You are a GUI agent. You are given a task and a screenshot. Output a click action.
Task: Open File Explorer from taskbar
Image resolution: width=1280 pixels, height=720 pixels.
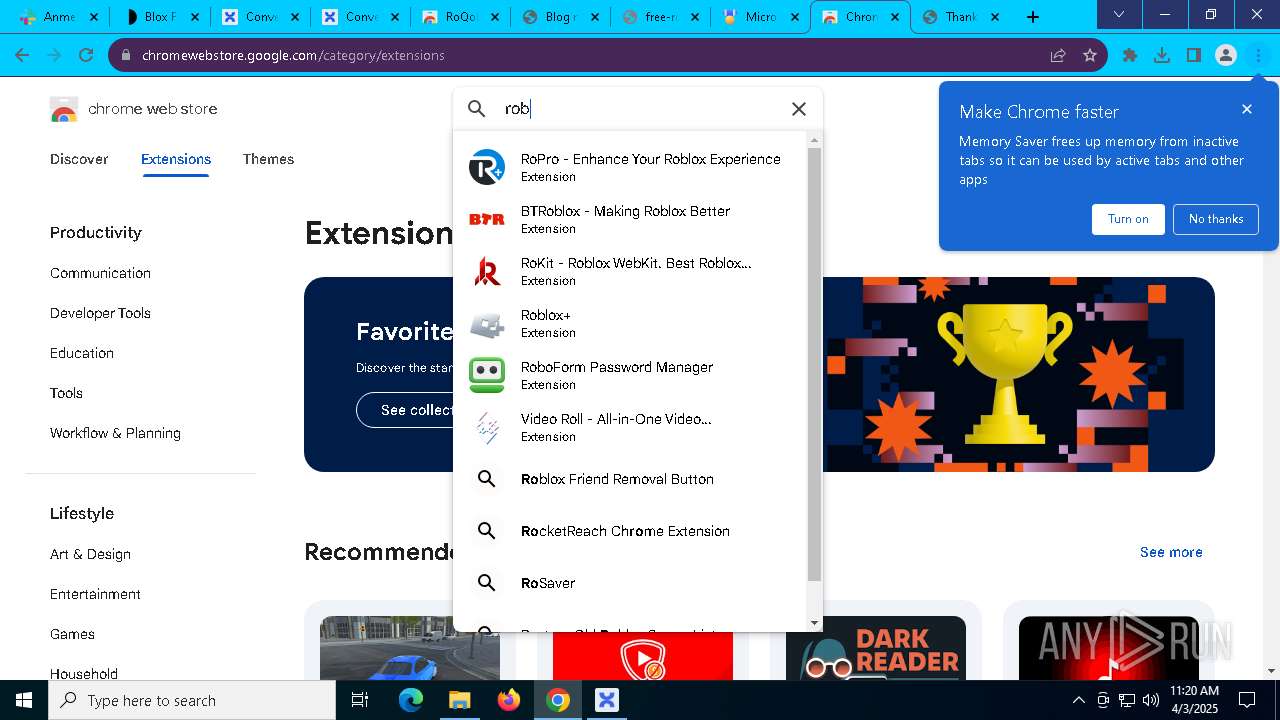[x=459, y=700]
